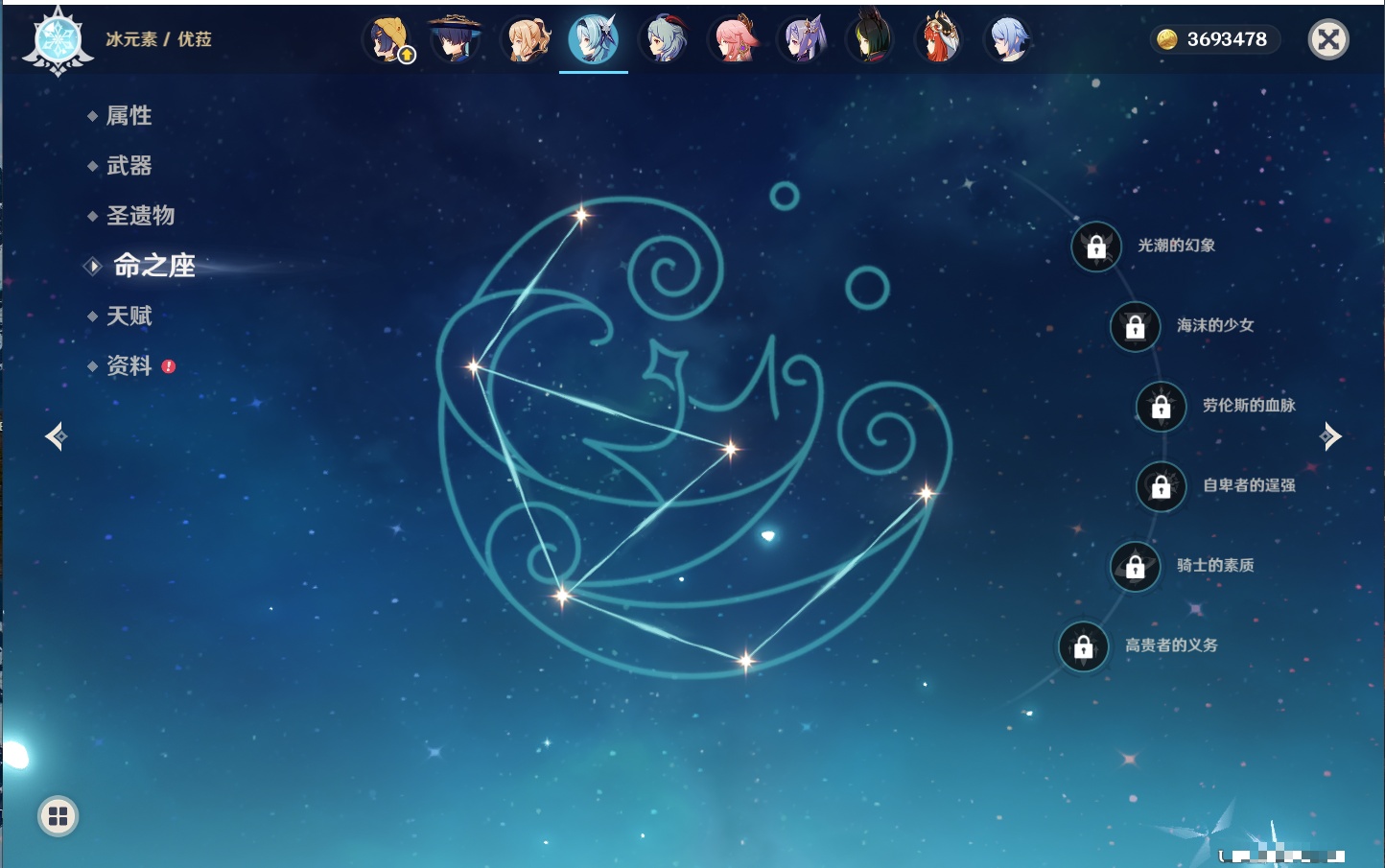Open the 资料 profile tab
Viewport: 1385px width, 868px height.
point(129,365)
